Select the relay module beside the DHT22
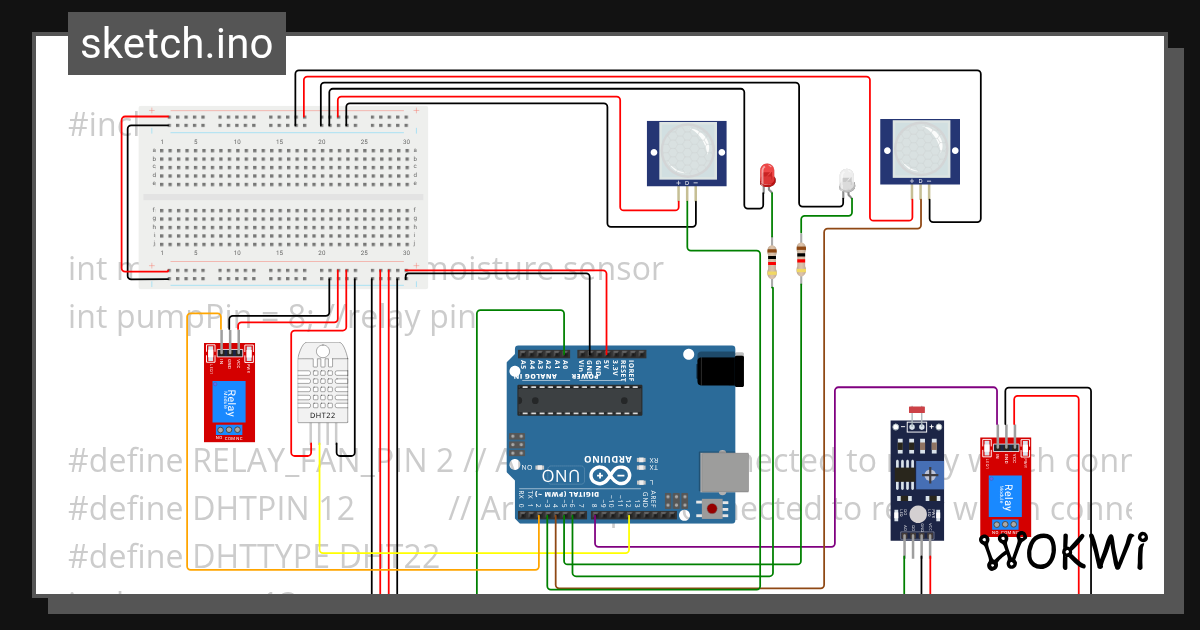This screenshot has width=1200, height=630. click(230, 395)
